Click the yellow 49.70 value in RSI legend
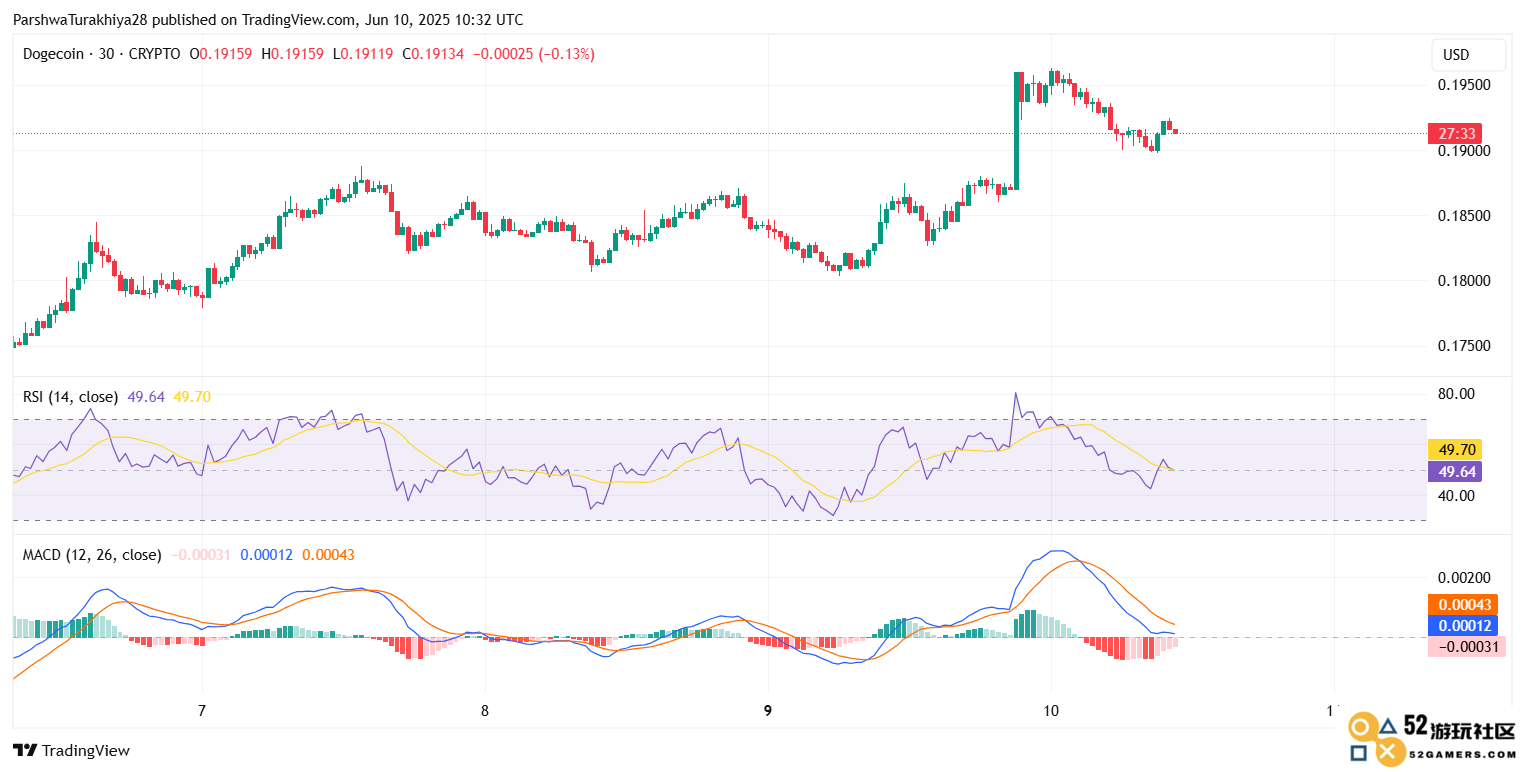Viewport: 1525px width, 772px height. [x=192, y=397]
